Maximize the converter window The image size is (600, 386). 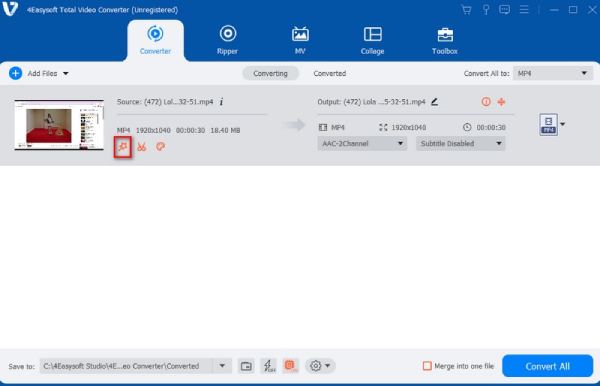(573, 10)
